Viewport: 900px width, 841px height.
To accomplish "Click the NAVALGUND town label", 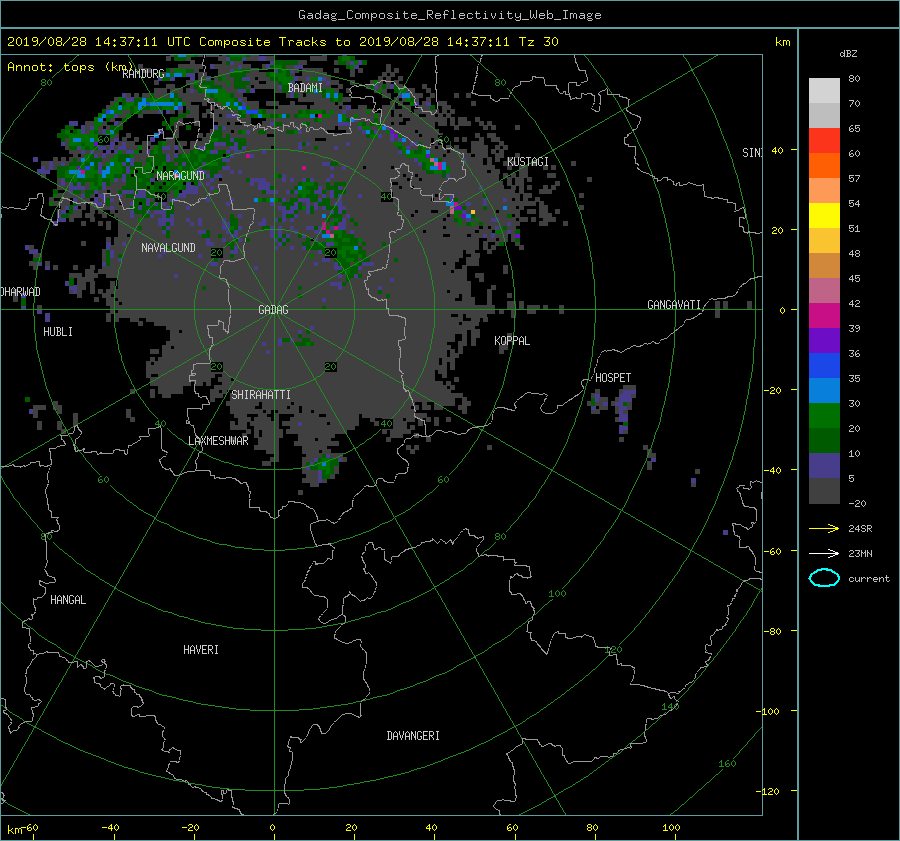I will point(168,248).
